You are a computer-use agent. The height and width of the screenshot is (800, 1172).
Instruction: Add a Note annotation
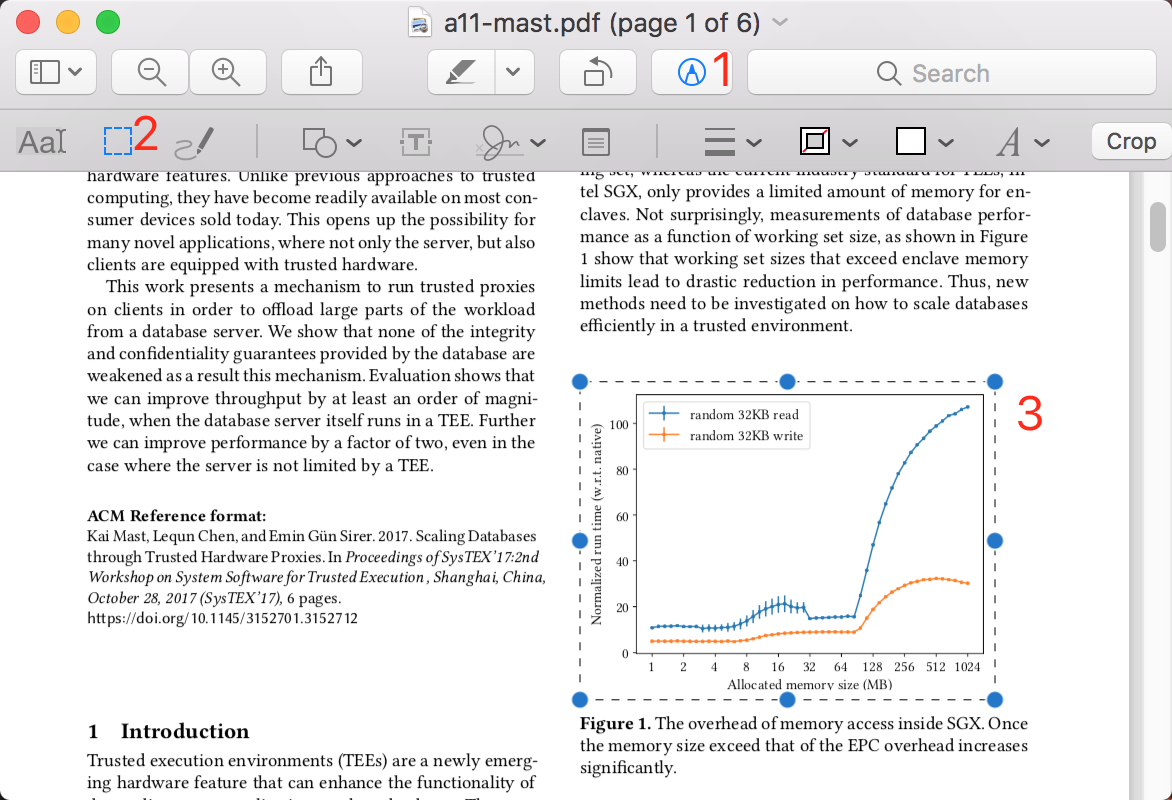click(x=595, y=140)
